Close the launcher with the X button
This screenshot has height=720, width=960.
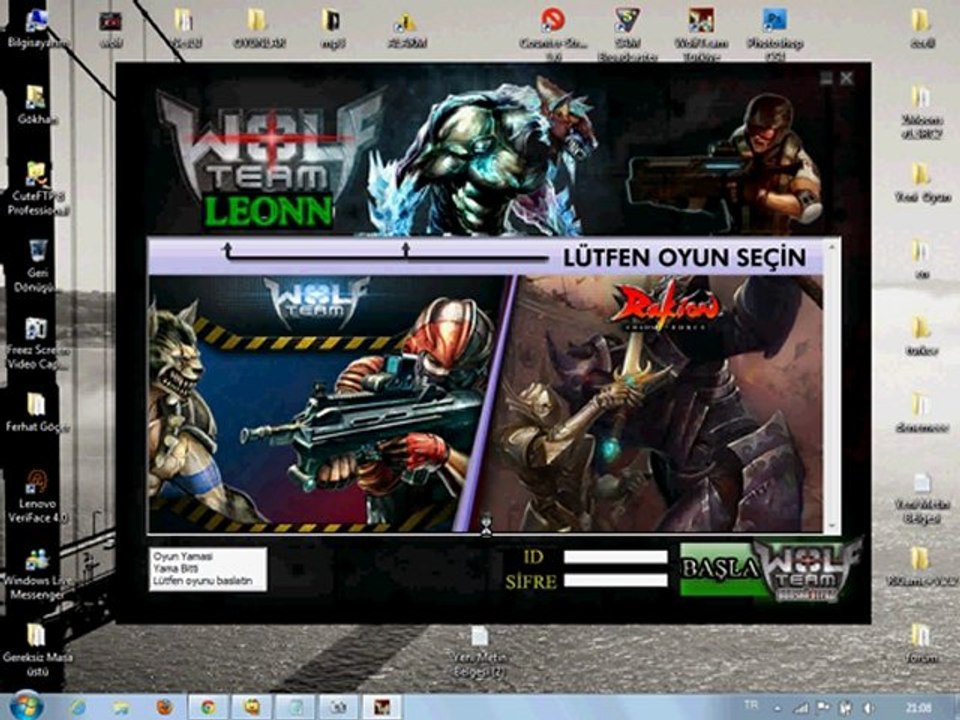point(847,78)
